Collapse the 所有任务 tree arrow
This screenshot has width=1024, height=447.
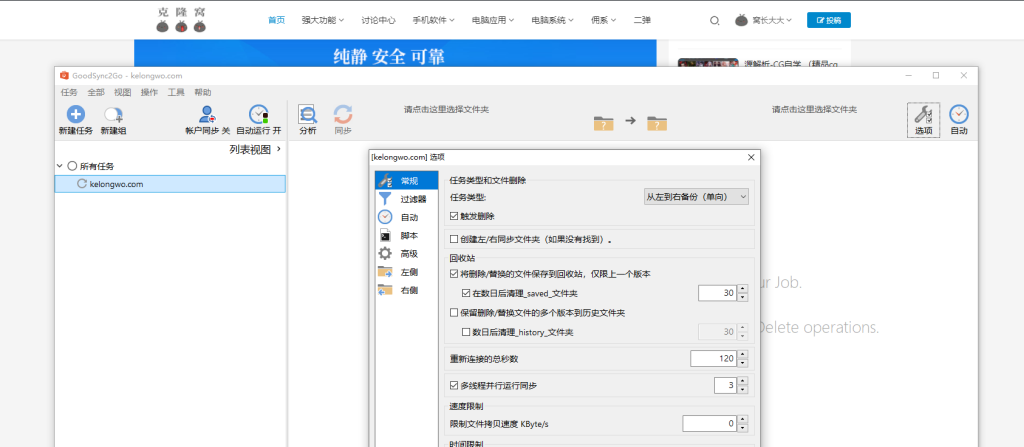click(x=61, y=167)
